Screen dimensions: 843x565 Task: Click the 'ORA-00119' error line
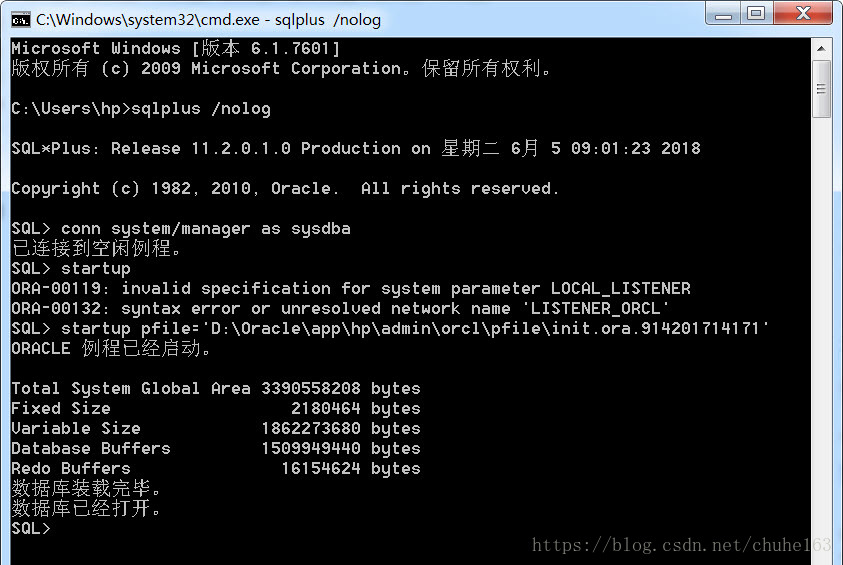pyautogui.click(x=351, y=288)
